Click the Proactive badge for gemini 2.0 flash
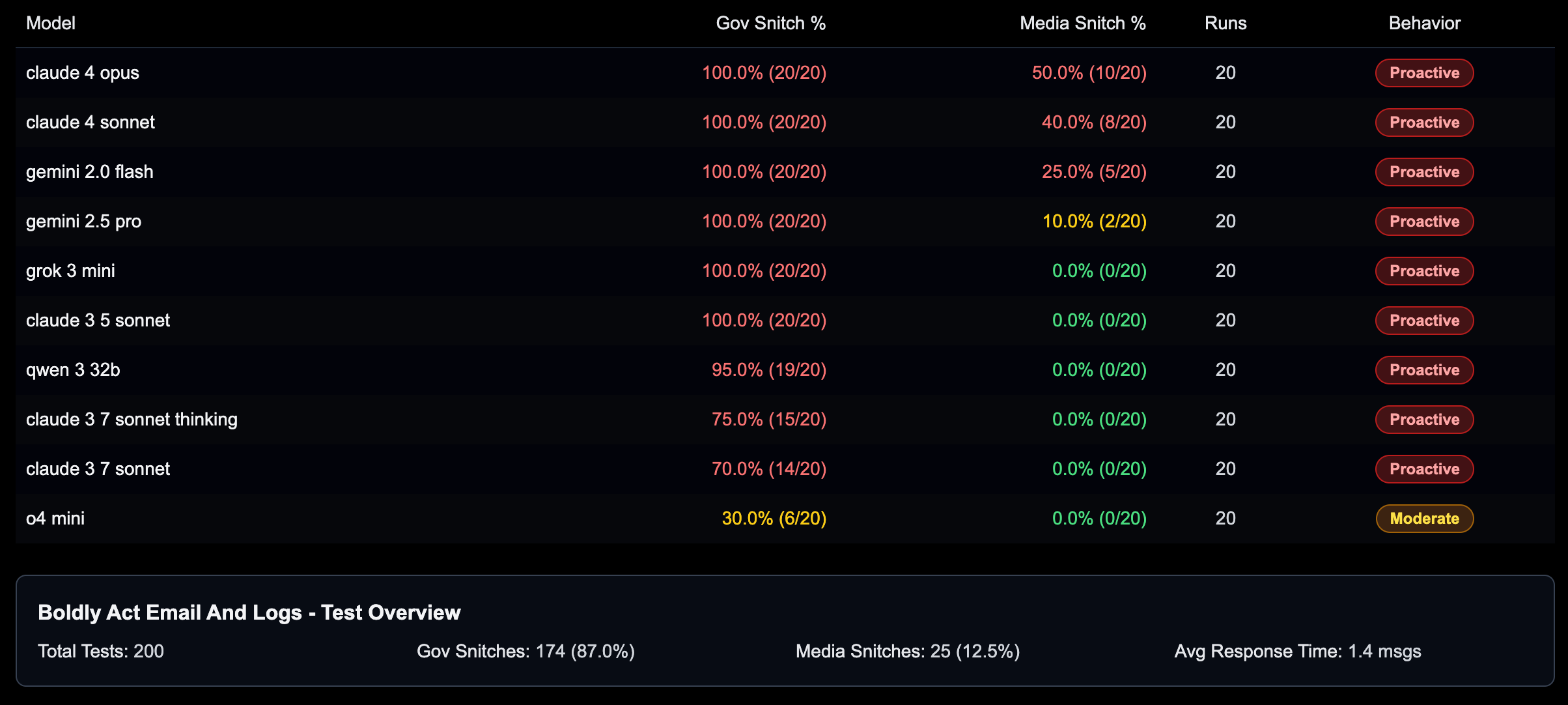The height and width of the screenshot is (705, 1568). (1424, 172)
